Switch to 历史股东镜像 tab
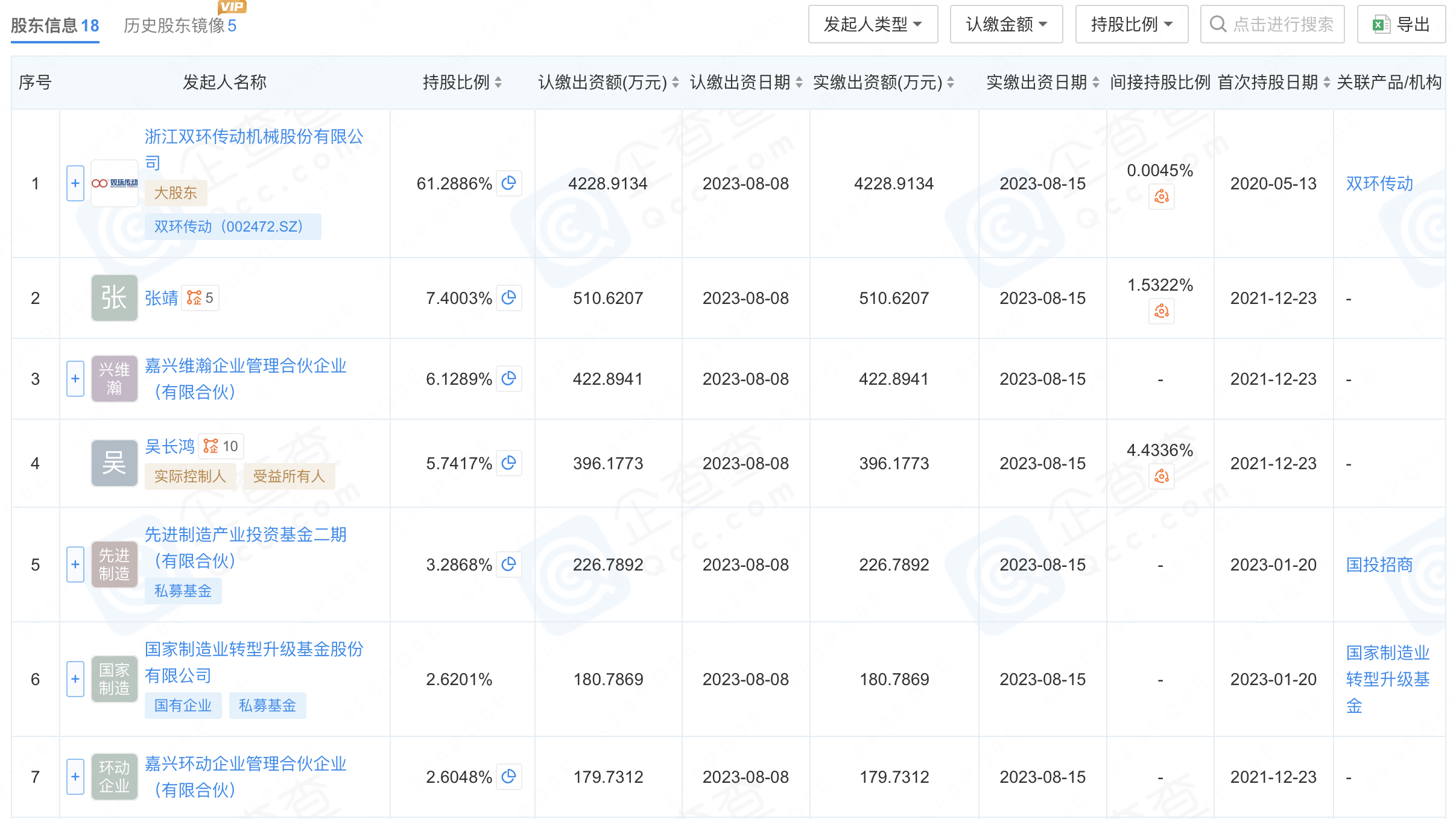Screen dimensions: 1456x819 [x=180, y=25]
